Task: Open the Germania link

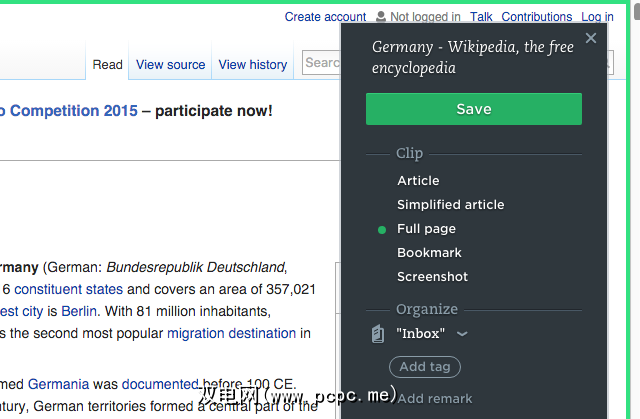Action: [x=58, y=384]
